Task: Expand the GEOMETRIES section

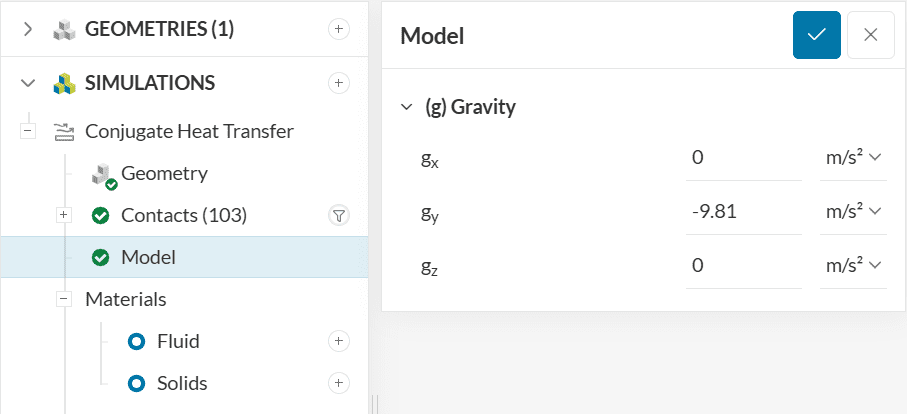Action: point(28,30)
